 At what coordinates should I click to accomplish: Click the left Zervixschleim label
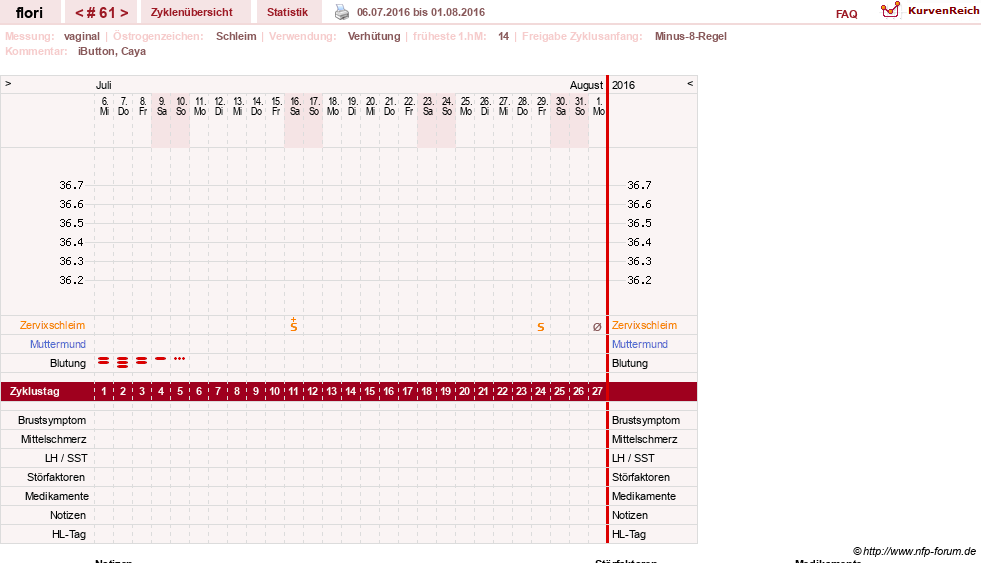click(52, 325)
